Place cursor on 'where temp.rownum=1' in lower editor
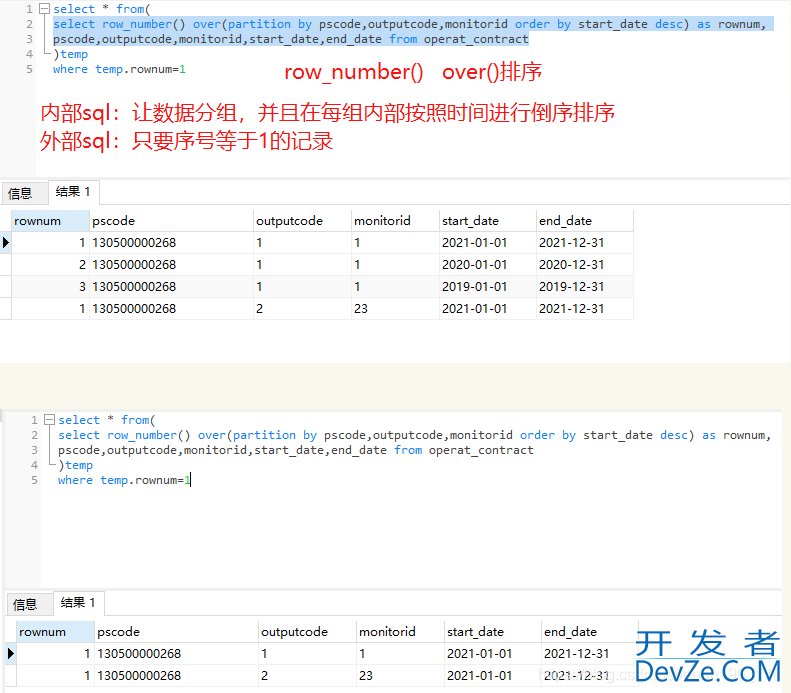The image size is (791, 693). point(124,480)
